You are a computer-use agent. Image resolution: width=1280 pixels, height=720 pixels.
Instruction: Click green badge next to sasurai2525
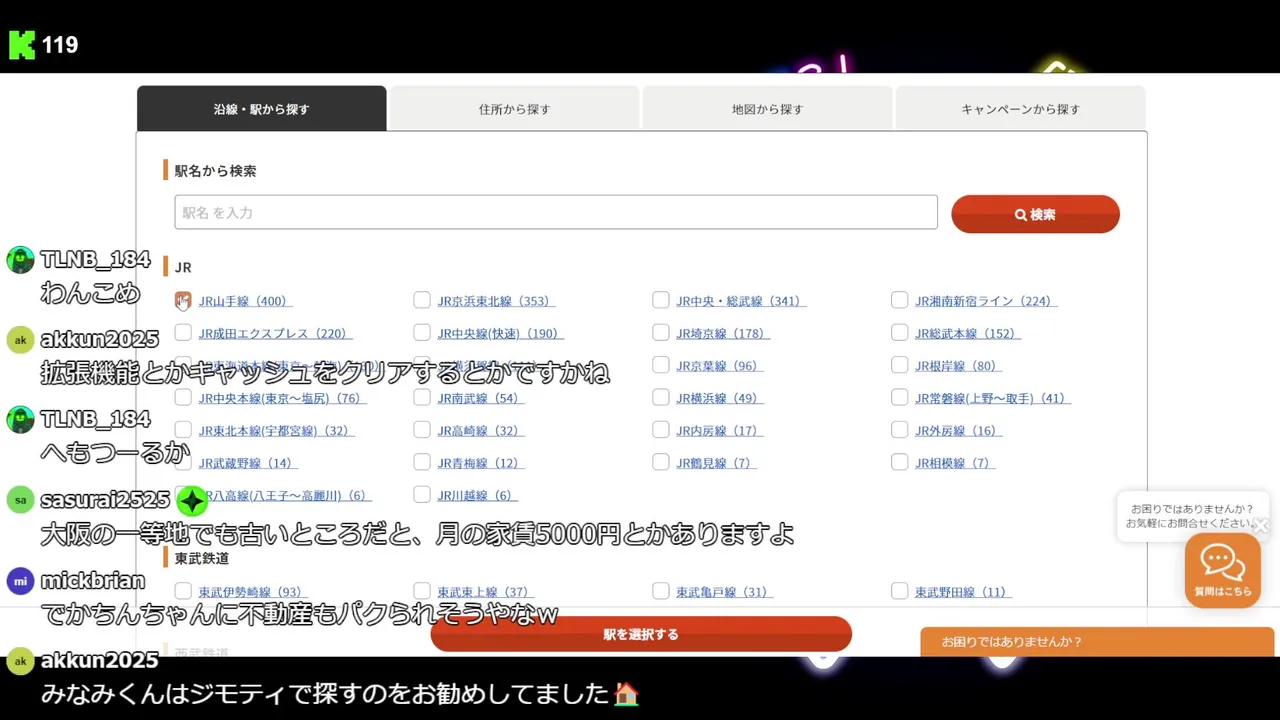click(191, 500)
